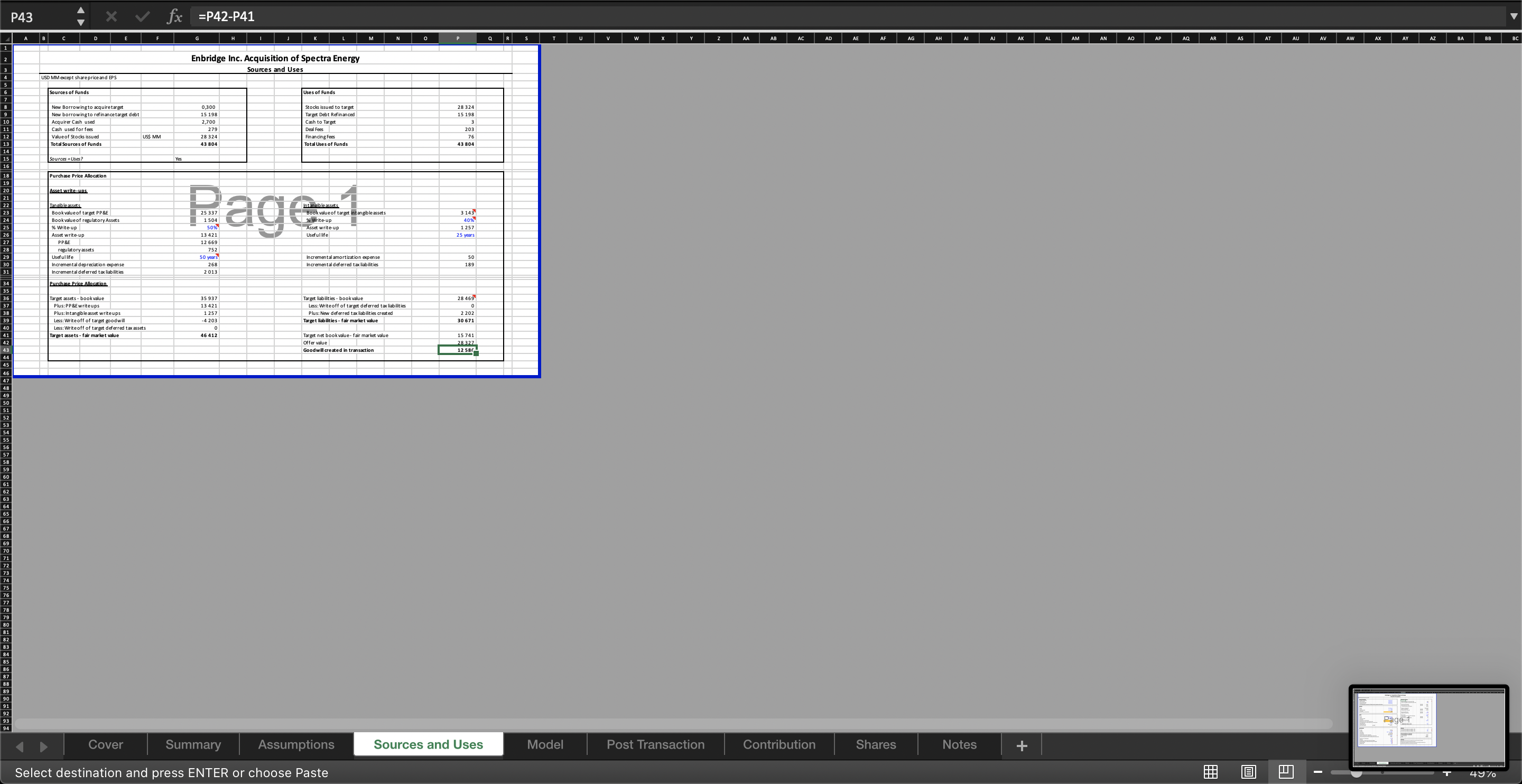The width and height of the screenshot is (1522, 784).
Task: Go to next sheet tab arrow
Action: click(x=43, y=747)
